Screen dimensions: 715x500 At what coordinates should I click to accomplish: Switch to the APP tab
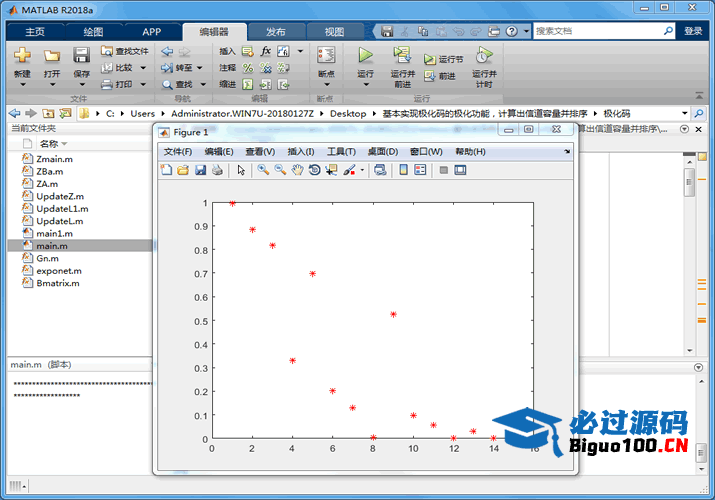(151, 31)
